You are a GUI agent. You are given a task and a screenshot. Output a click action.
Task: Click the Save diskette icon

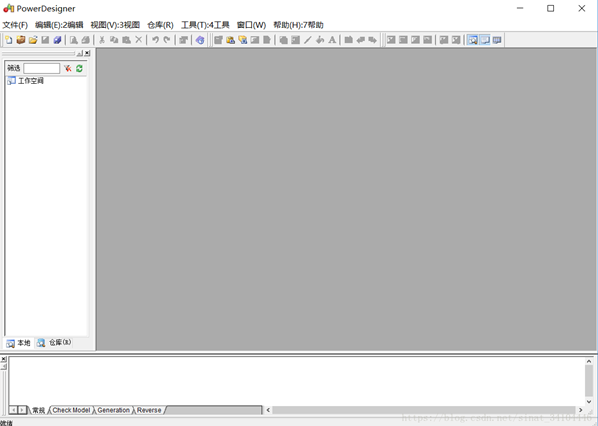click(45, 40)
